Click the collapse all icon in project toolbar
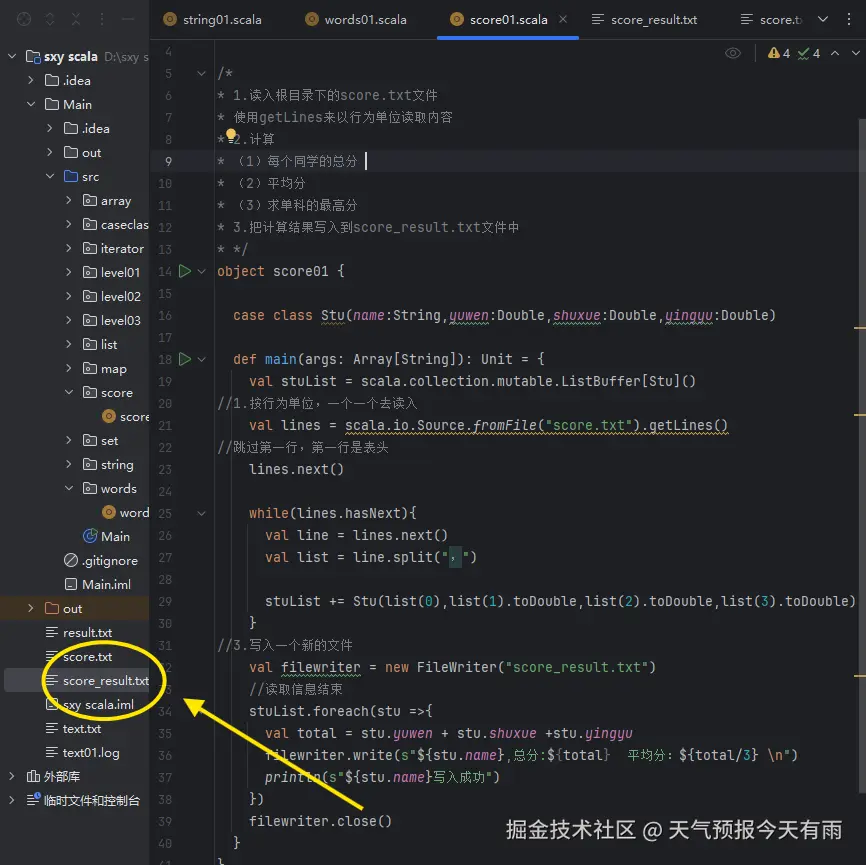Image resolution: width=866 pixels, height=865 pixels. point(76,19)
